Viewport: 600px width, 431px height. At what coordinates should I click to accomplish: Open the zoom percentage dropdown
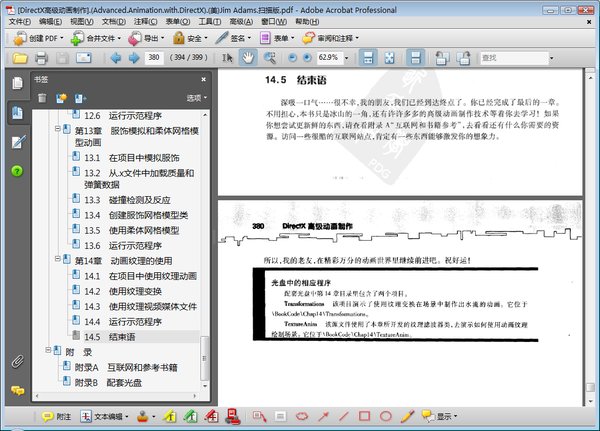click(x=346, y=58)
